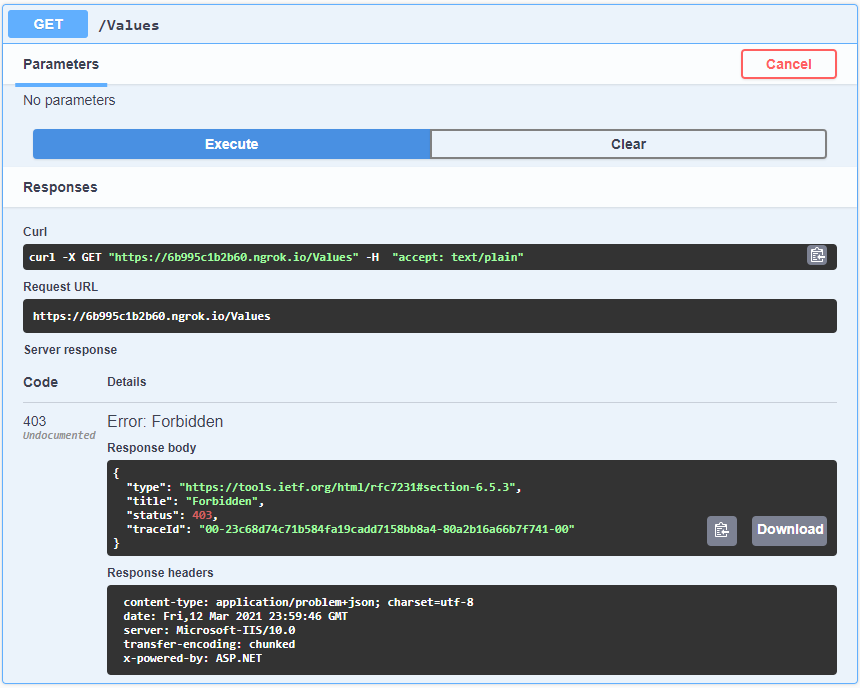Image resolution: width=860 pixels, height=688 pixels.
Task: Collapse the GET /Values operation header
Action: 430,25
